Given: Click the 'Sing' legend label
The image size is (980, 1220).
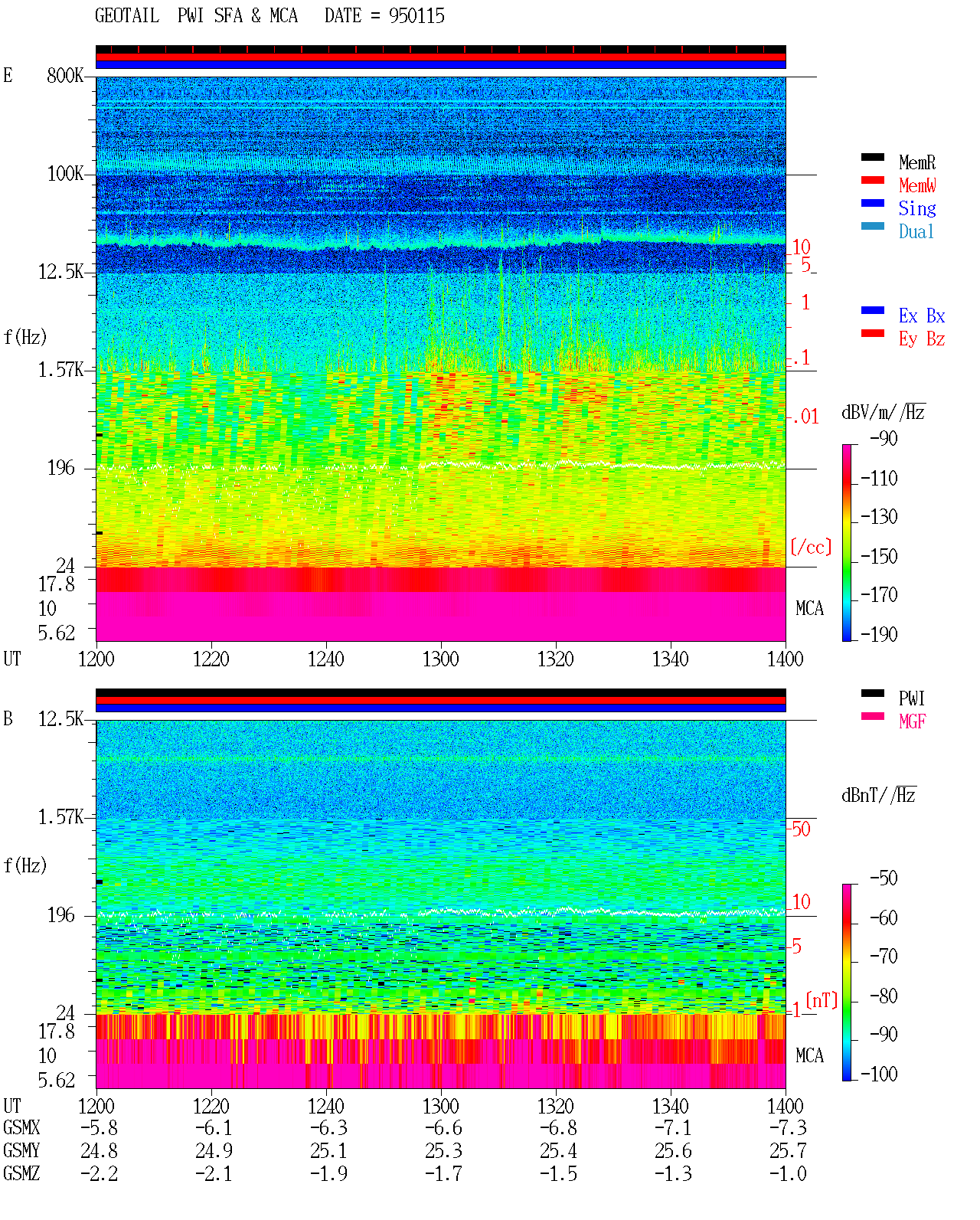Looking at the screenshot, I should (917, 208).
